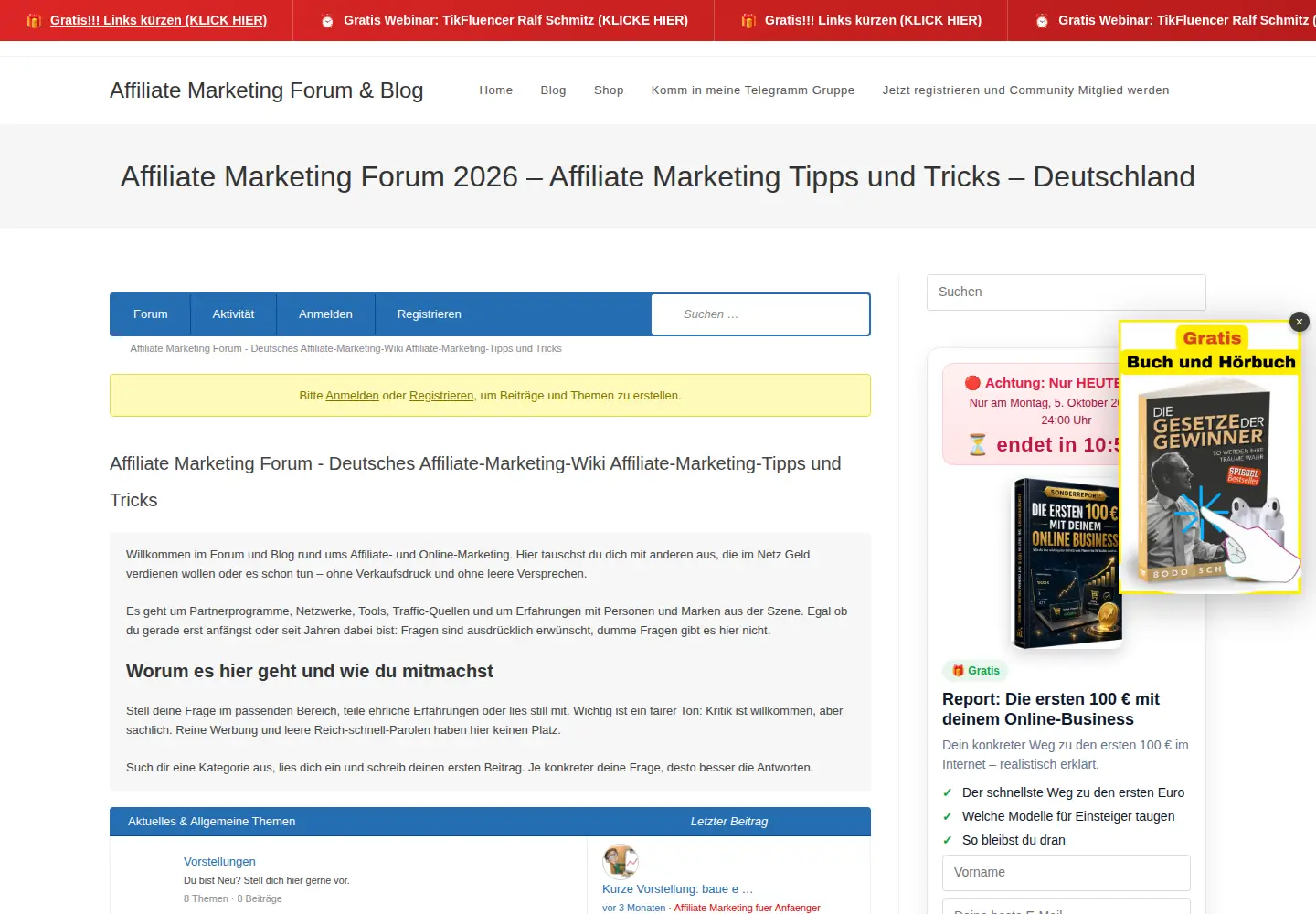Click checkmark beside 'Welche Modelle für Einsteiger taugen'
Viewport: 1316px width, 914px height.
pos(948,816)
